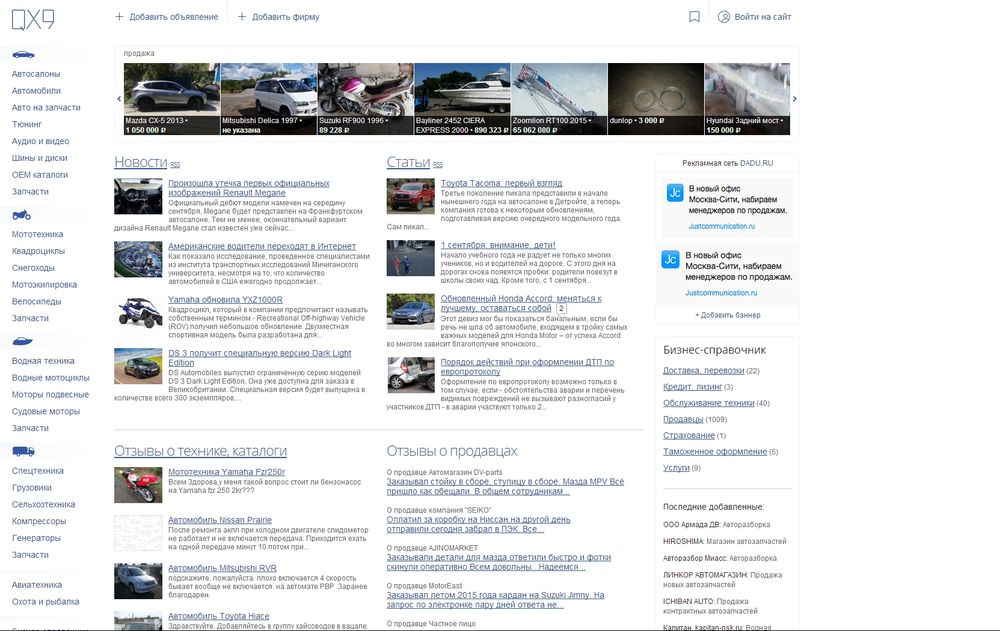The image size is (1000, 631).
Task: Click Войти на сайт login link
Action: coord(763,17)
